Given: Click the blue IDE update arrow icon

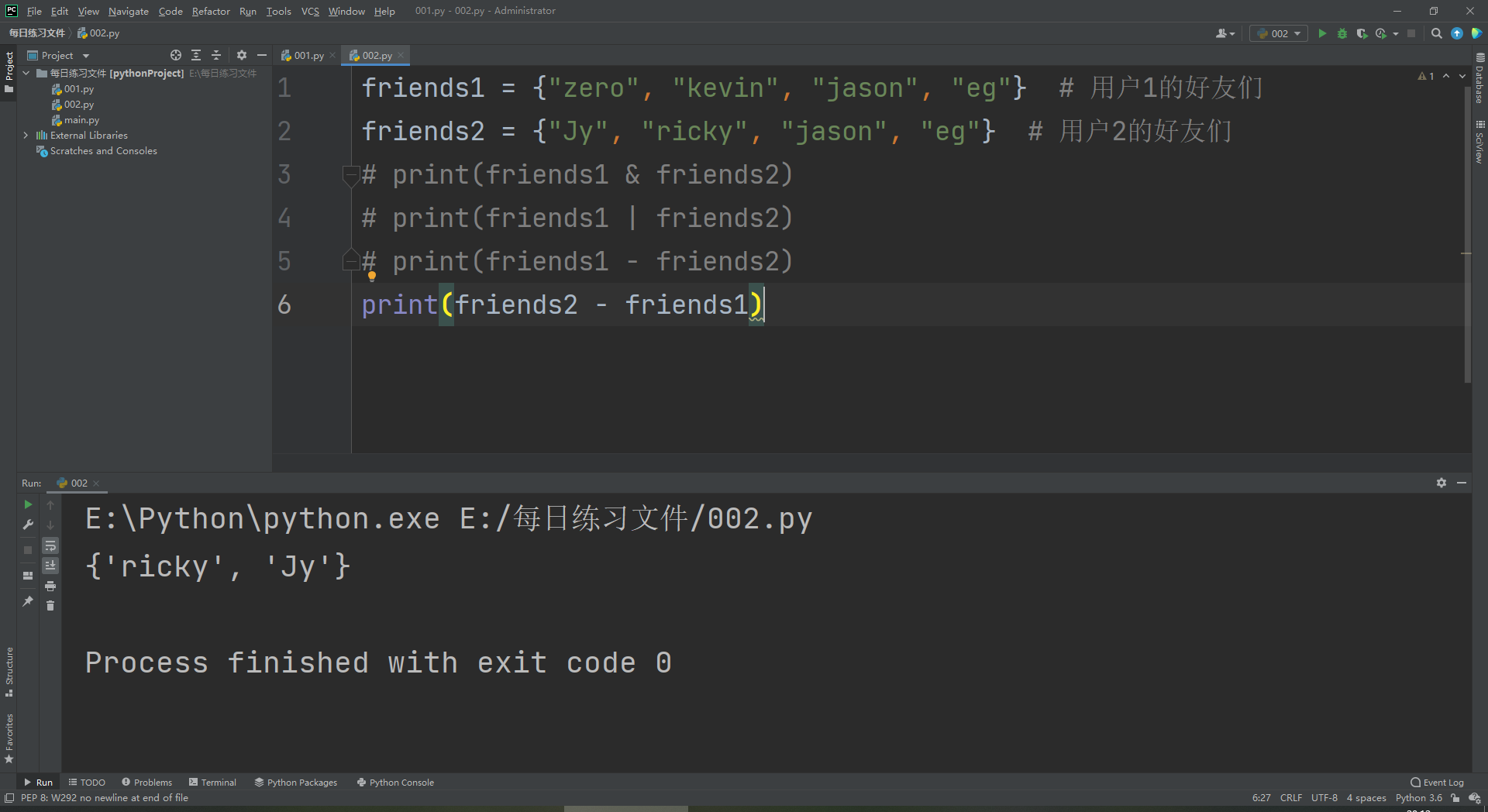Looking at the screenshot, I should coord(1457,33).
